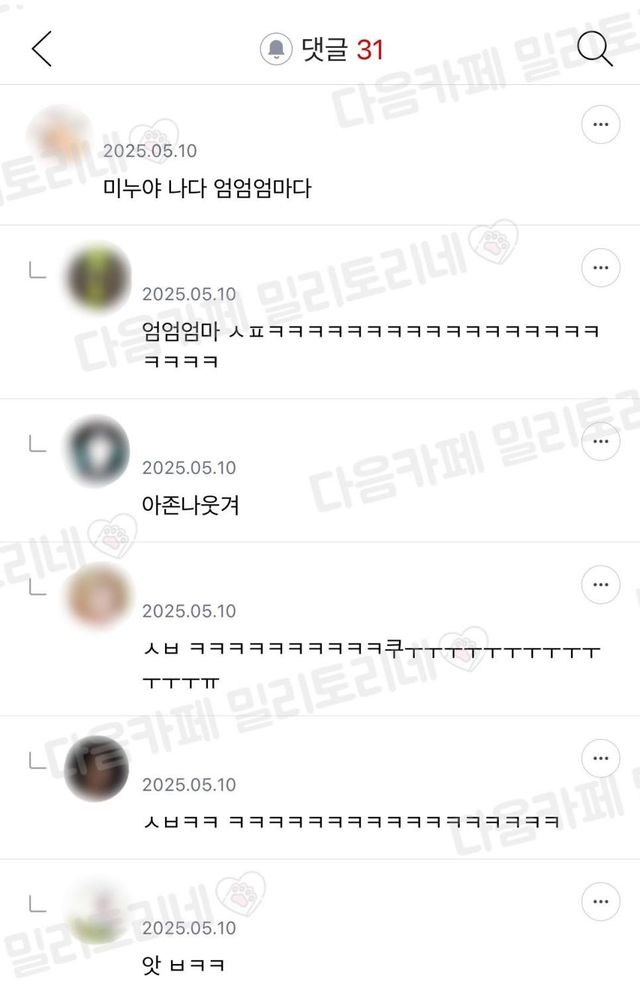Open the search magnifier icon

pos(594,48)
